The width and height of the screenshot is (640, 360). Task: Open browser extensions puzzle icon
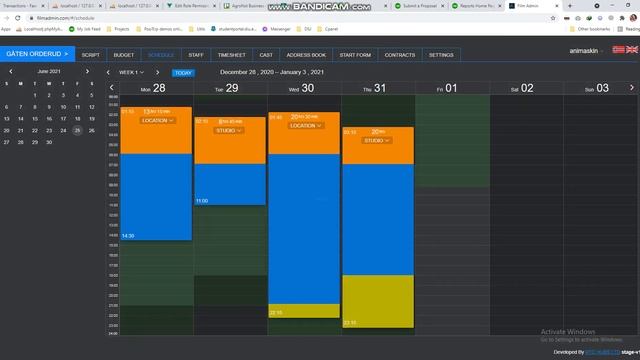(622, 18)
